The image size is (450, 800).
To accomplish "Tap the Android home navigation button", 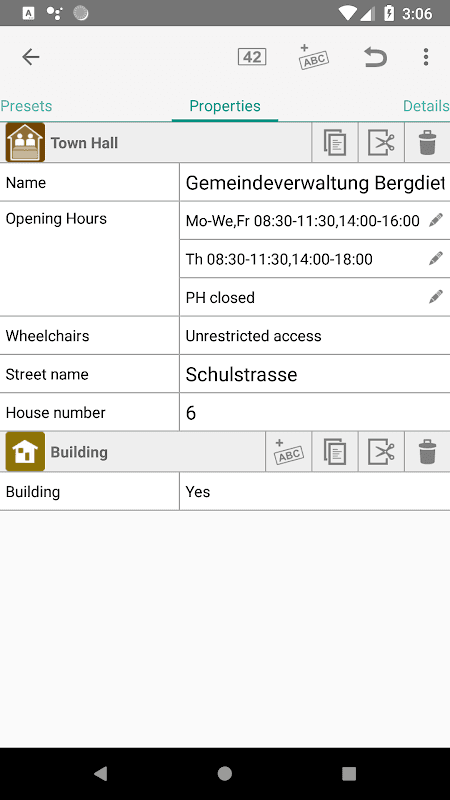I will 224,773.
